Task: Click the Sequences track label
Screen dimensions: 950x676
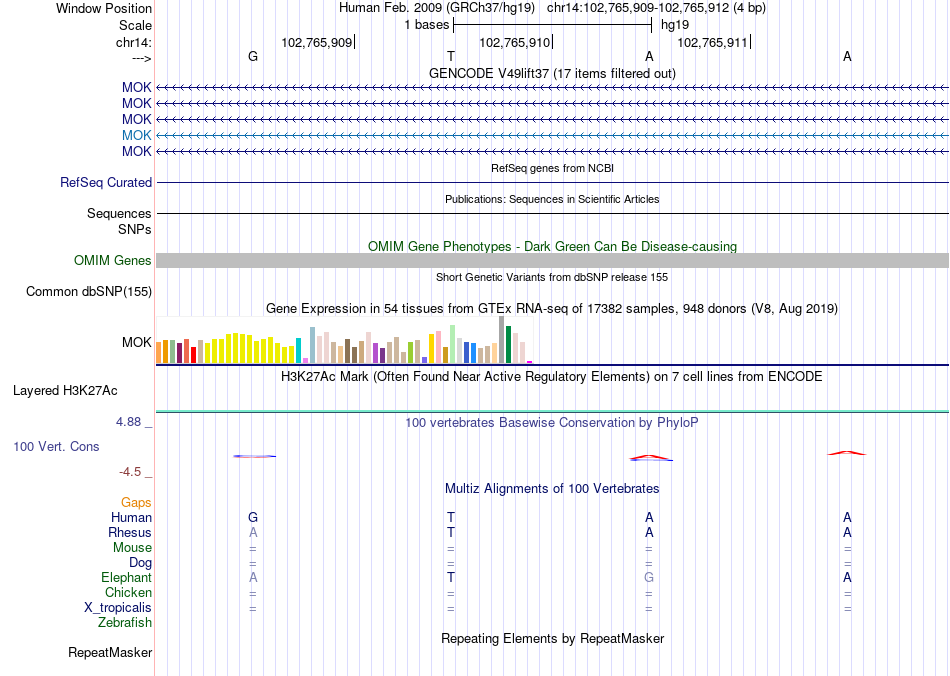Action: (x=119, y=213)
